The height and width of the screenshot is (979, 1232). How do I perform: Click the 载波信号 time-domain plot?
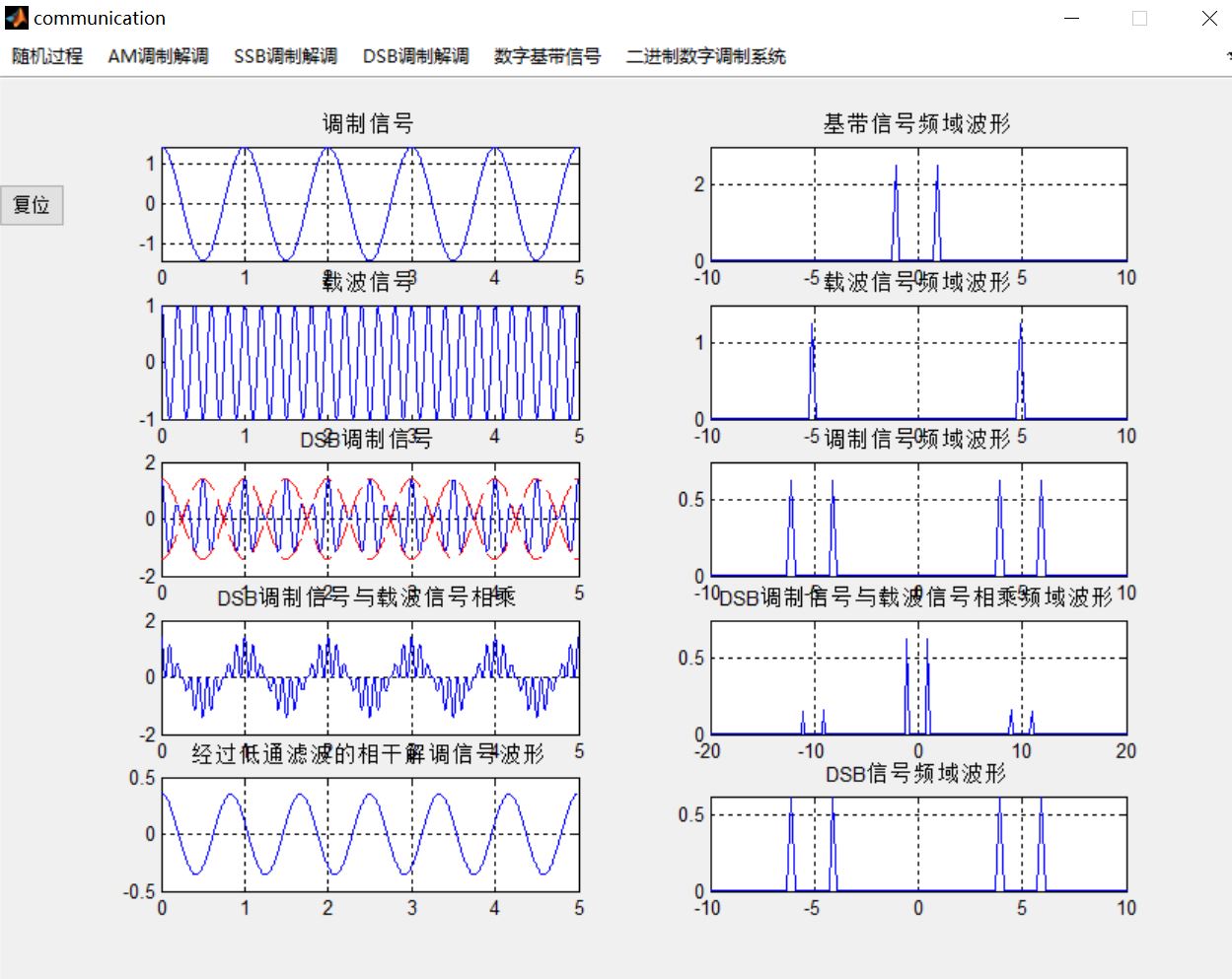(x=370, y=362)
